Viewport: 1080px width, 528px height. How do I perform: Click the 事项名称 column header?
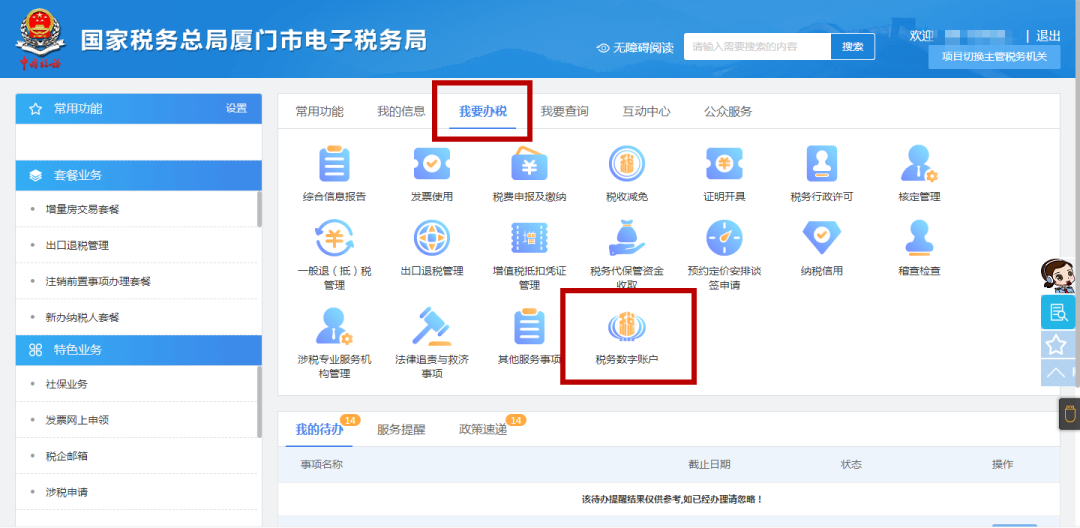coord(321,464)
